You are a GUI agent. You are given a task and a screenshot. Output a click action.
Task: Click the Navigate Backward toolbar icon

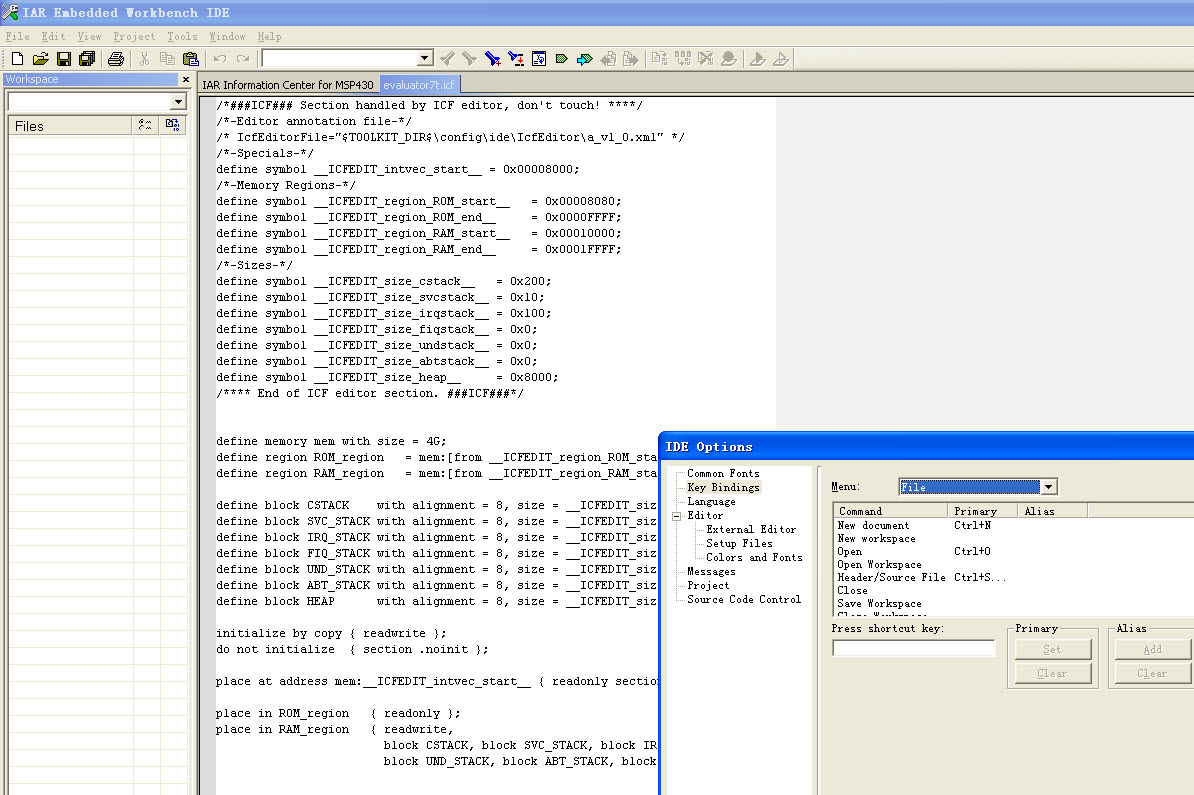pos(608,59)
